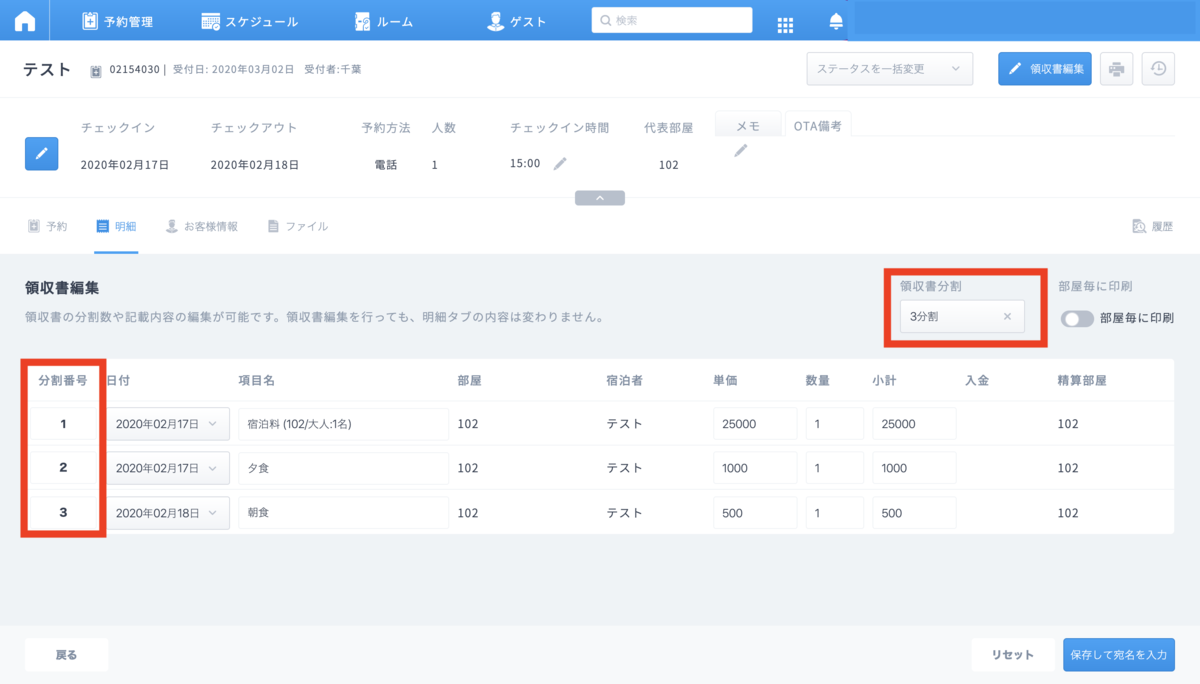The height and width of the screenshot is (684, 1200).
Task: Open the 予約管理 menu
Action: [x=117, y=21]
